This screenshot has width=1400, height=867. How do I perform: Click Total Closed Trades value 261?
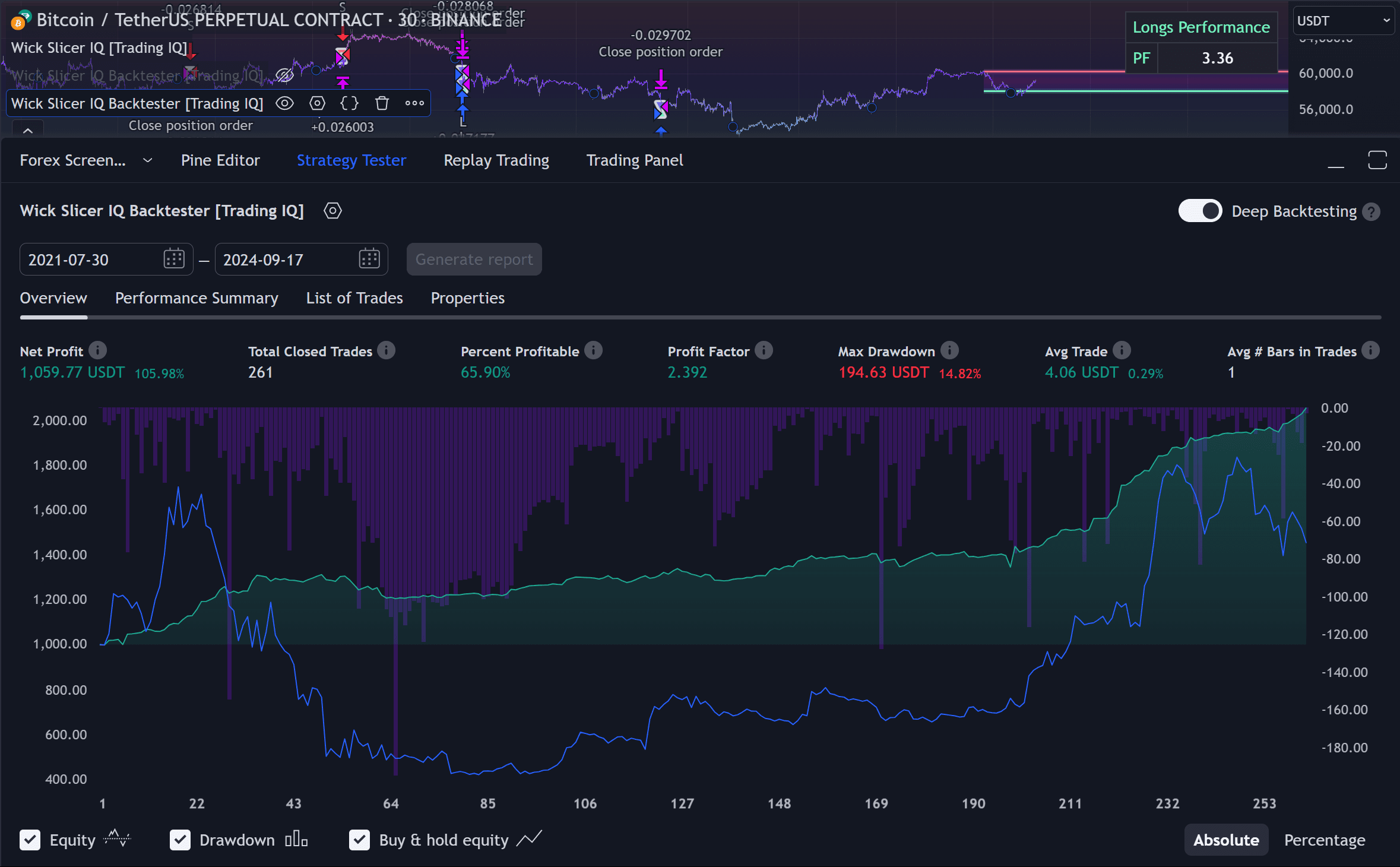pyautogui.click(x=260, y=373)
